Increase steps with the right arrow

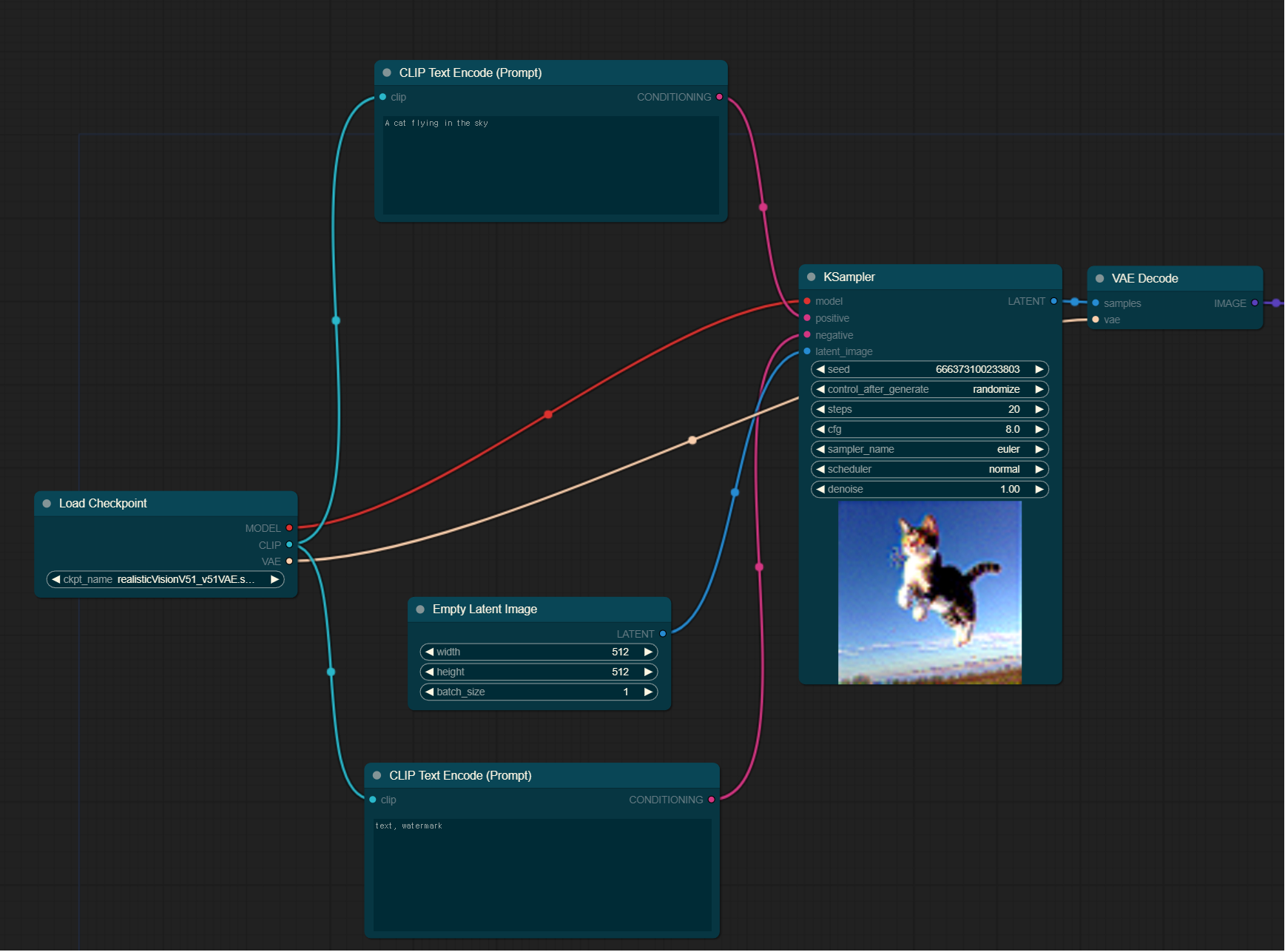pos(1039,409)
